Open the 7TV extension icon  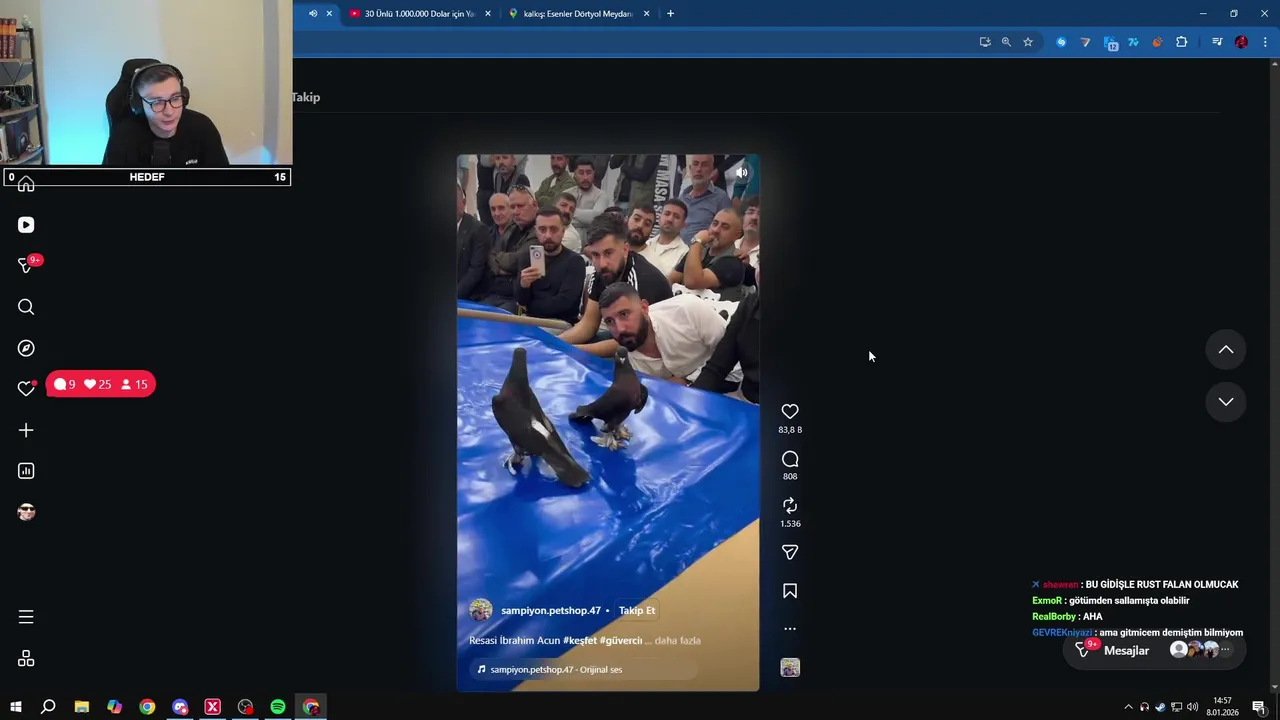(x=1133, y=42)
